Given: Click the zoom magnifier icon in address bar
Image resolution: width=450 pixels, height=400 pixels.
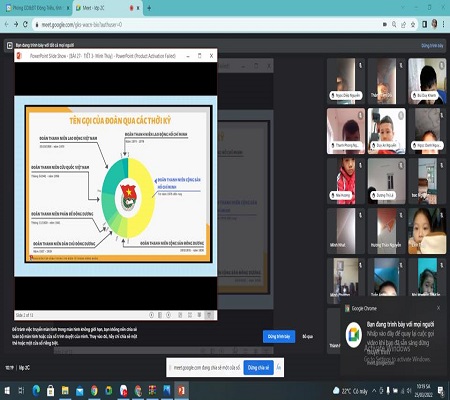Looking at the screenshot, I should 394,24.
